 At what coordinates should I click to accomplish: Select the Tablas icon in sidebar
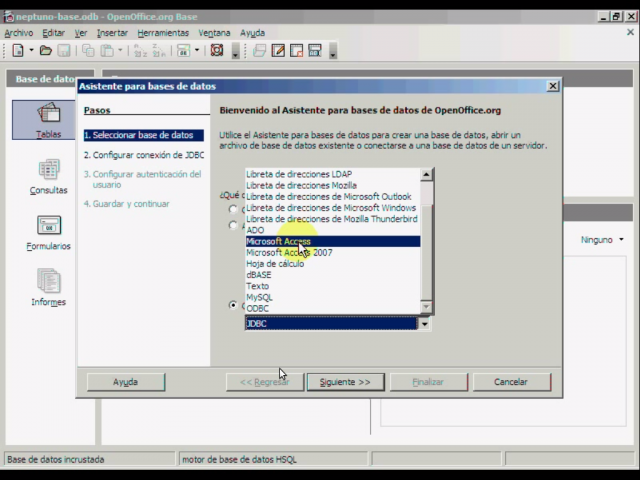[x=48, y=120]
